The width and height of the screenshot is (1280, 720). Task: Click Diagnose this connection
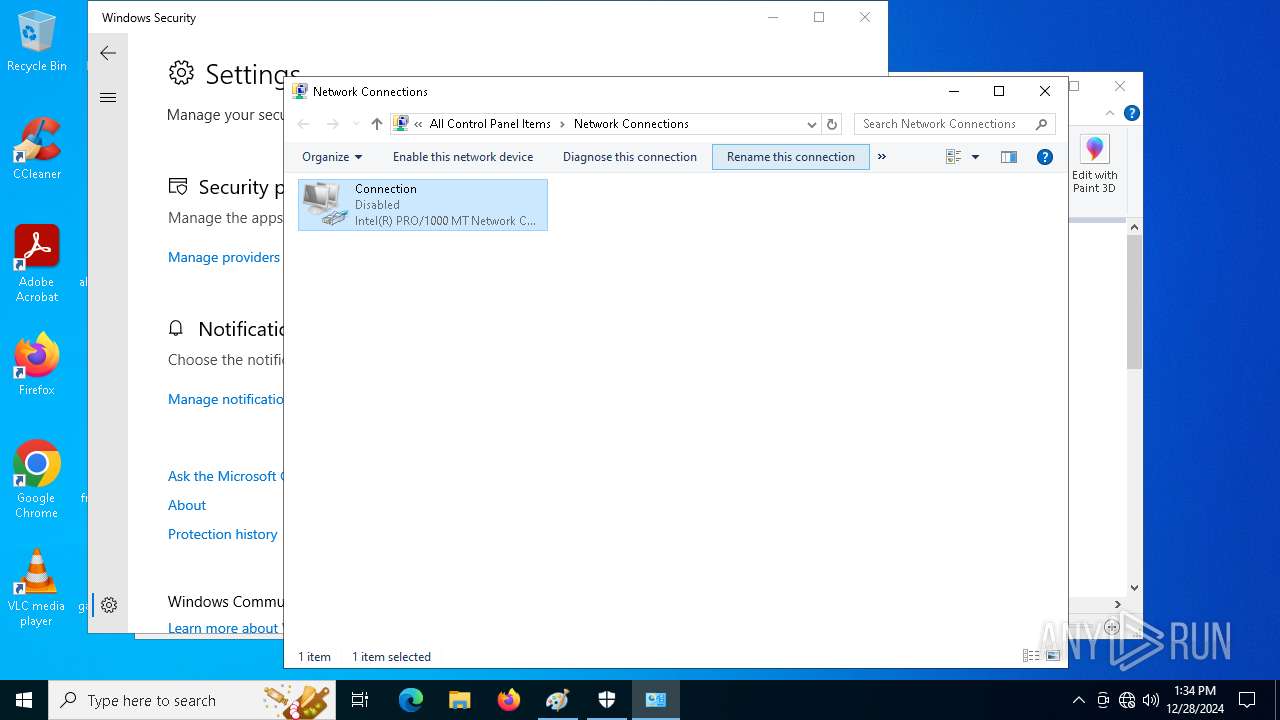[630, 157]
